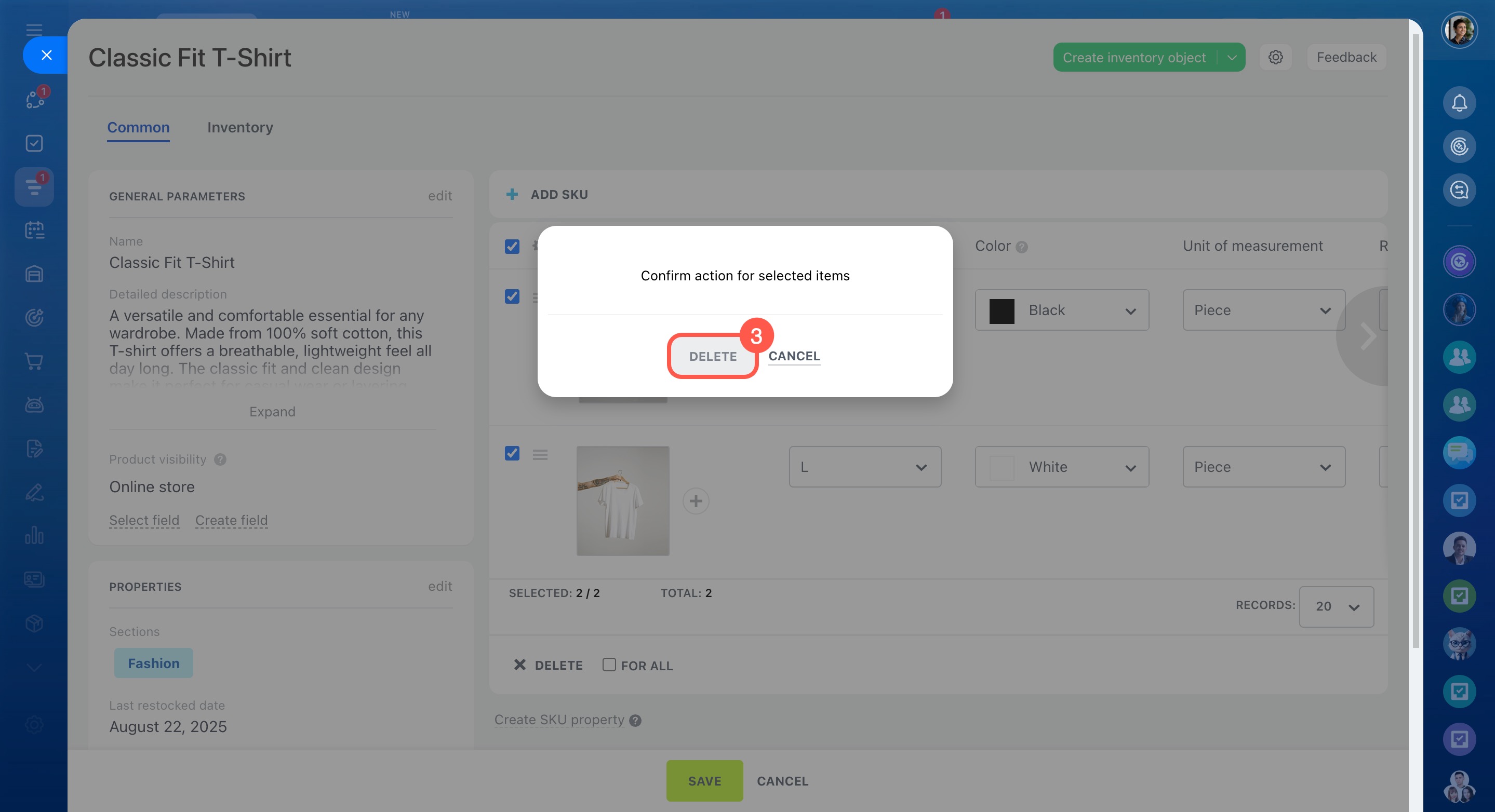Viewport: 1495px width, 812px height.
Task: Click the white T-shirt product thumbnail
Action: (x=623, y=500)
